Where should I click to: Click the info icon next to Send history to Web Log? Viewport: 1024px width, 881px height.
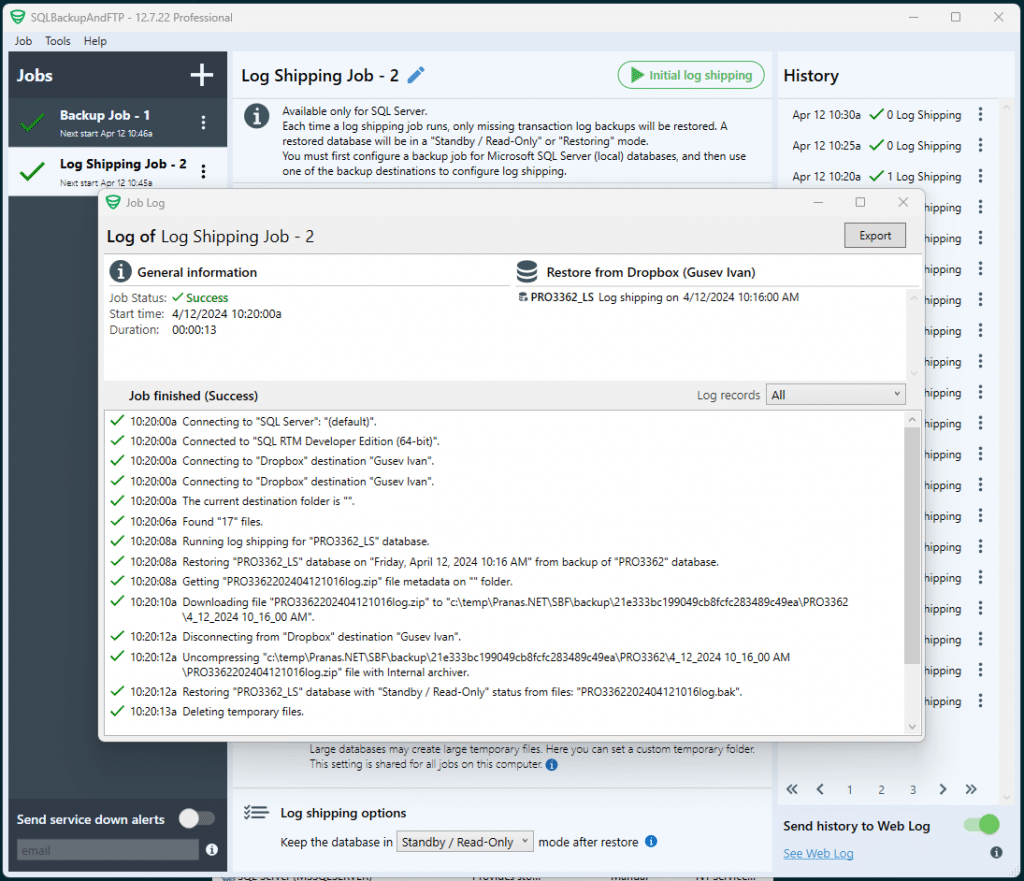pos(996,852)
